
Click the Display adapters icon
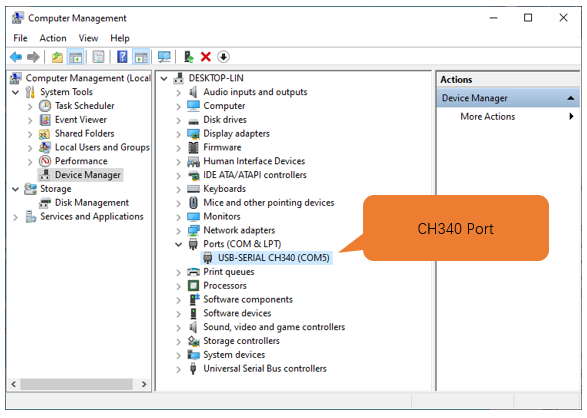(193, 134)
